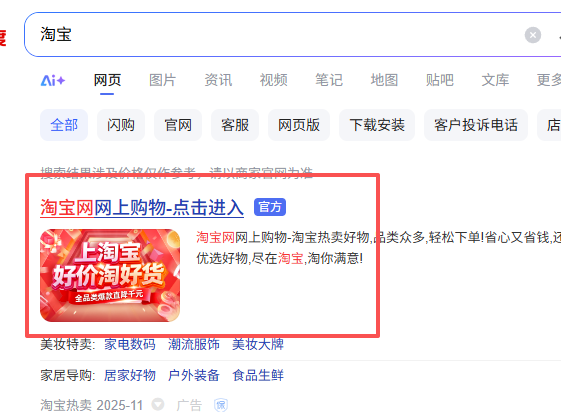
Task: Open the 淘宝网网上购物-点击进入 result link
Action: (x=142, y=207)
